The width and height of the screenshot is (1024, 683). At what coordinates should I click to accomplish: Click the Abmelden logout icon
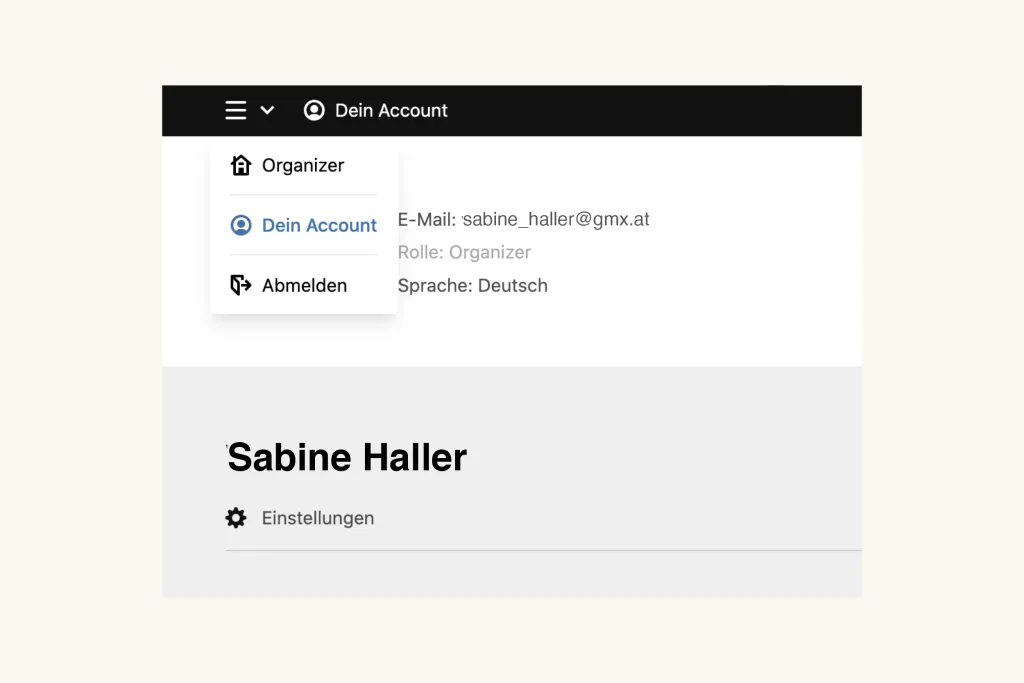[240, 285]
